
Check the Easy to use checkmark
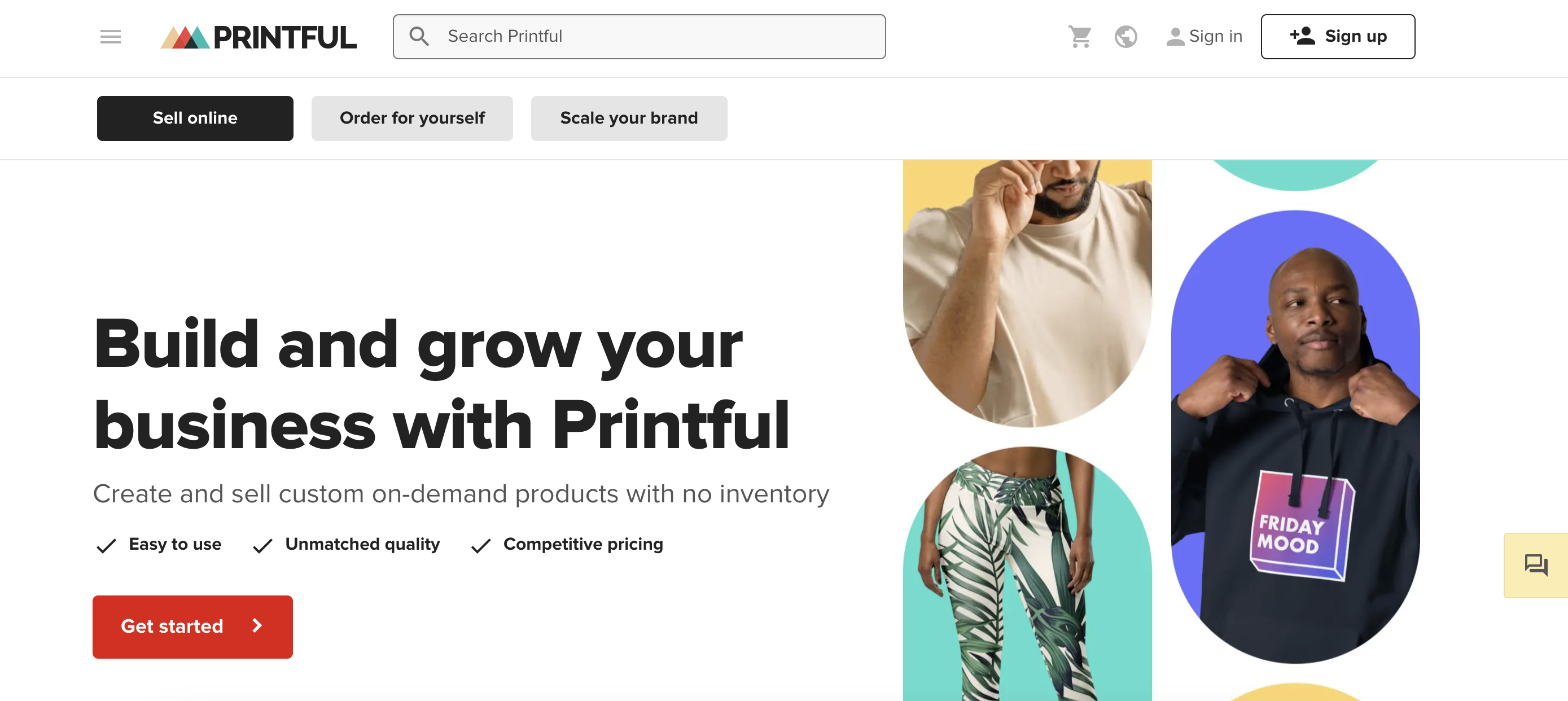click(104, 545)
